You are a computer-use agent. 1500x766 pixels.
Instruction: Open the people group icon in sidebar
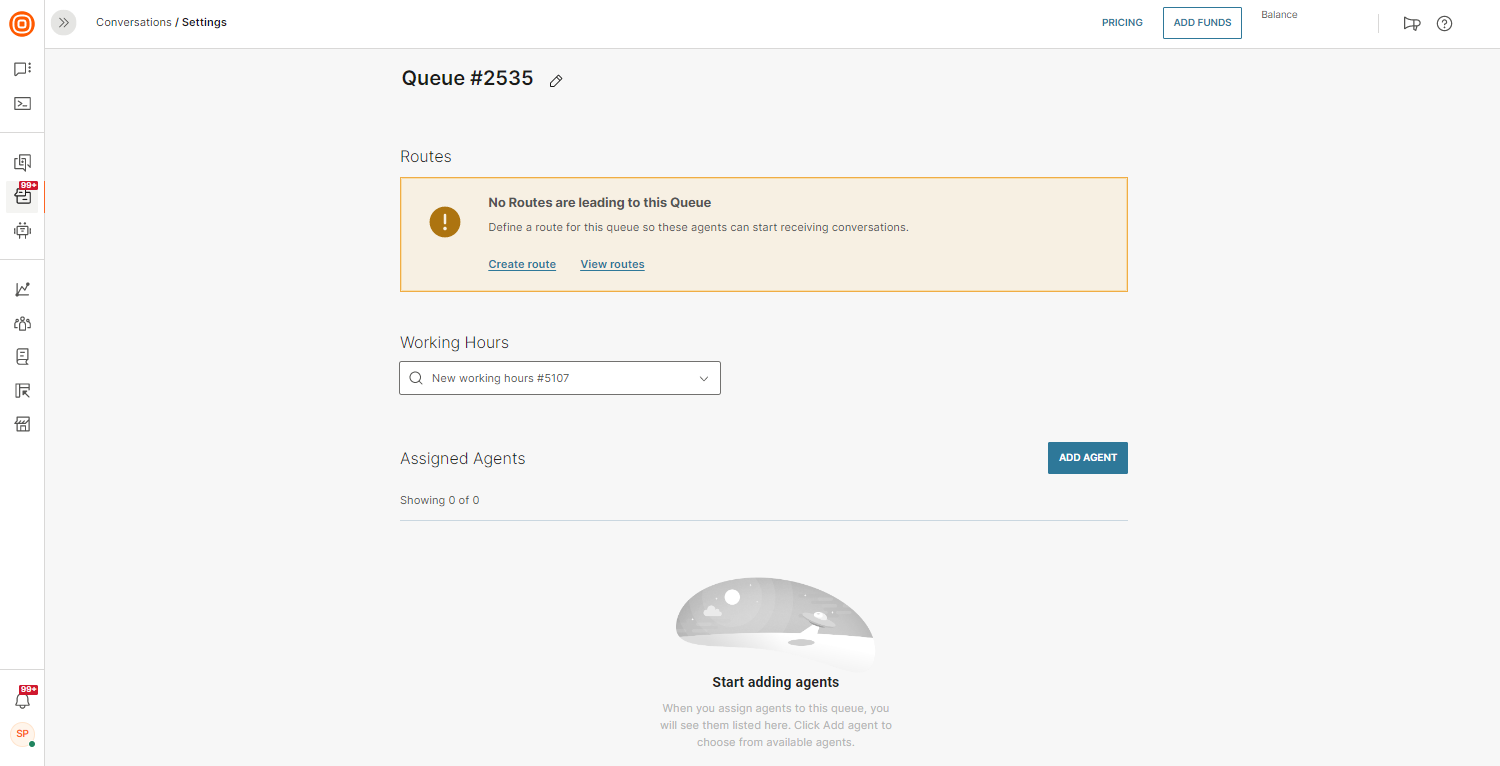[x=22, y=323]
